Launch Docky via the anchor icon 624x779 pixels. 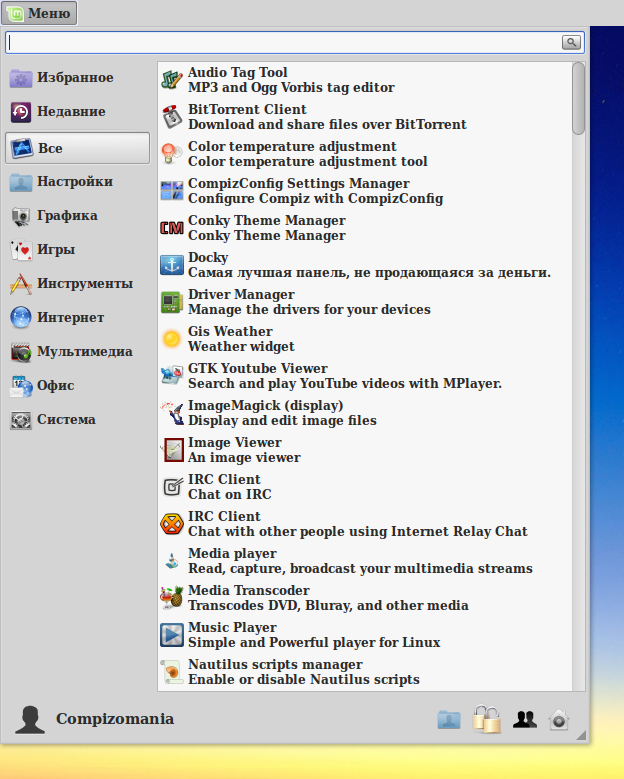click(x=172, y=265)
